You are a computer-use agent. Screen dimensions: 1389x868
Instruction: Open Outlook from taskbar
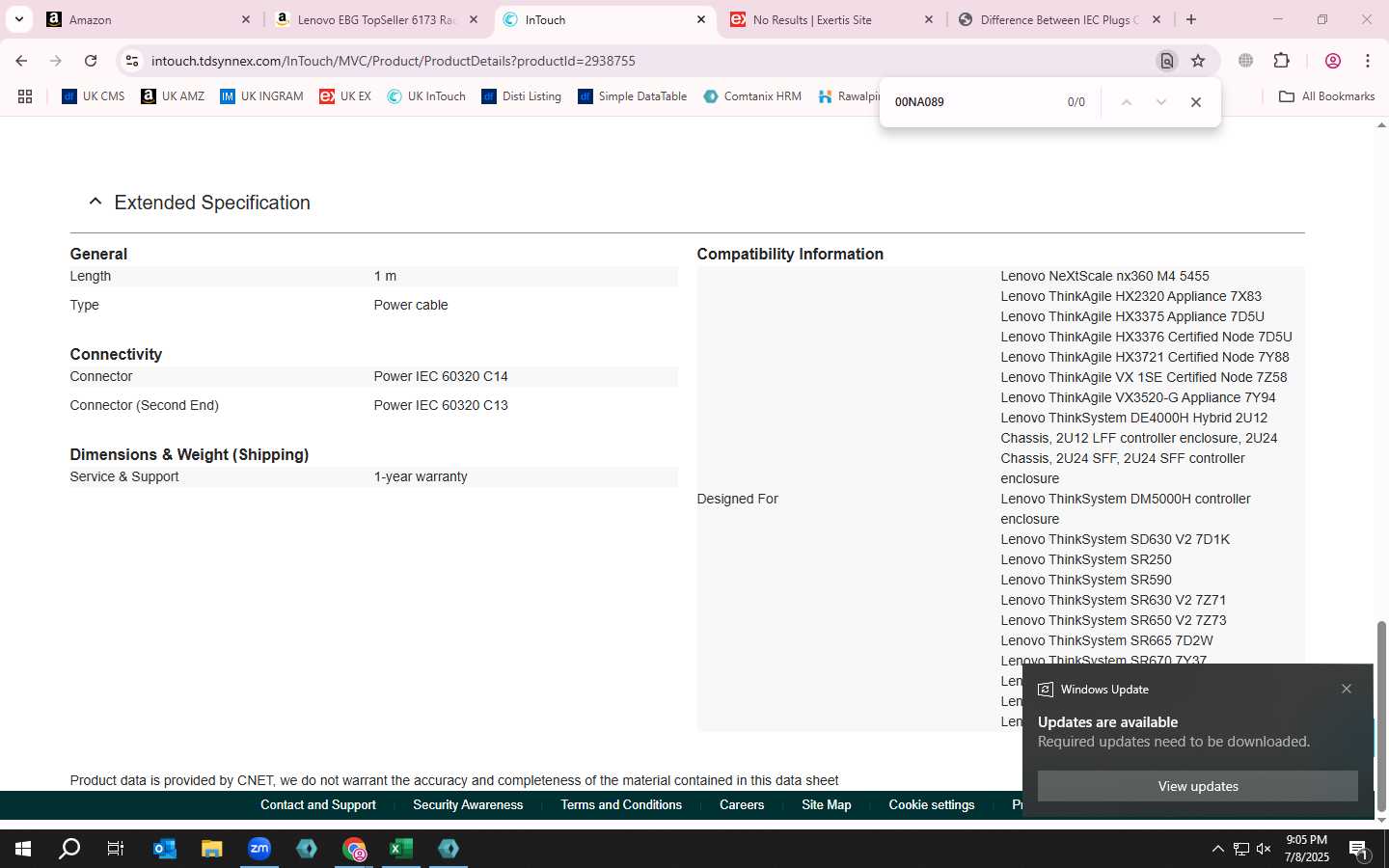click(x=165, y=849)
